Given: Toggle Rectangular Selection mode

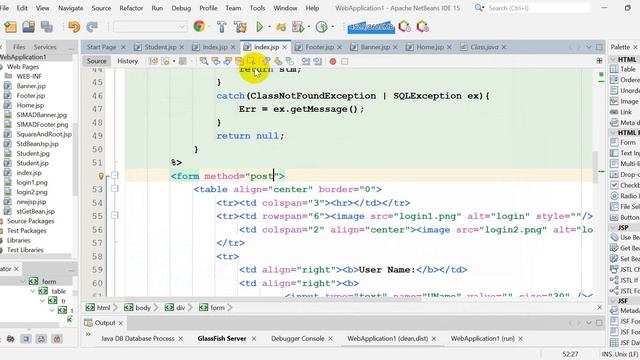Looking at the screenshot, I should click(251, 61).
